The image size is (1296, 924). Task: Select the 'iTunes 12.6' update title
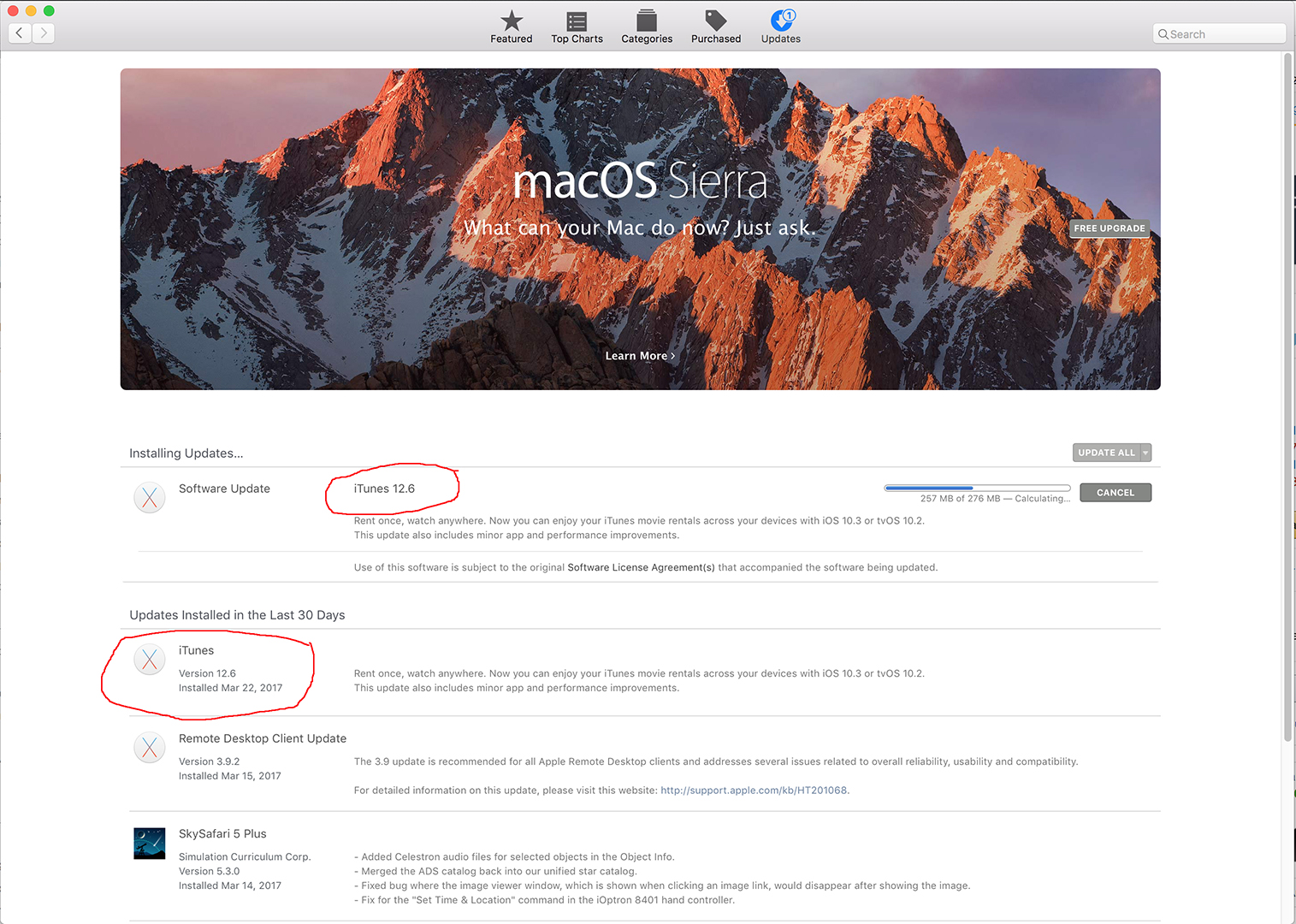[x=384, y=489]
